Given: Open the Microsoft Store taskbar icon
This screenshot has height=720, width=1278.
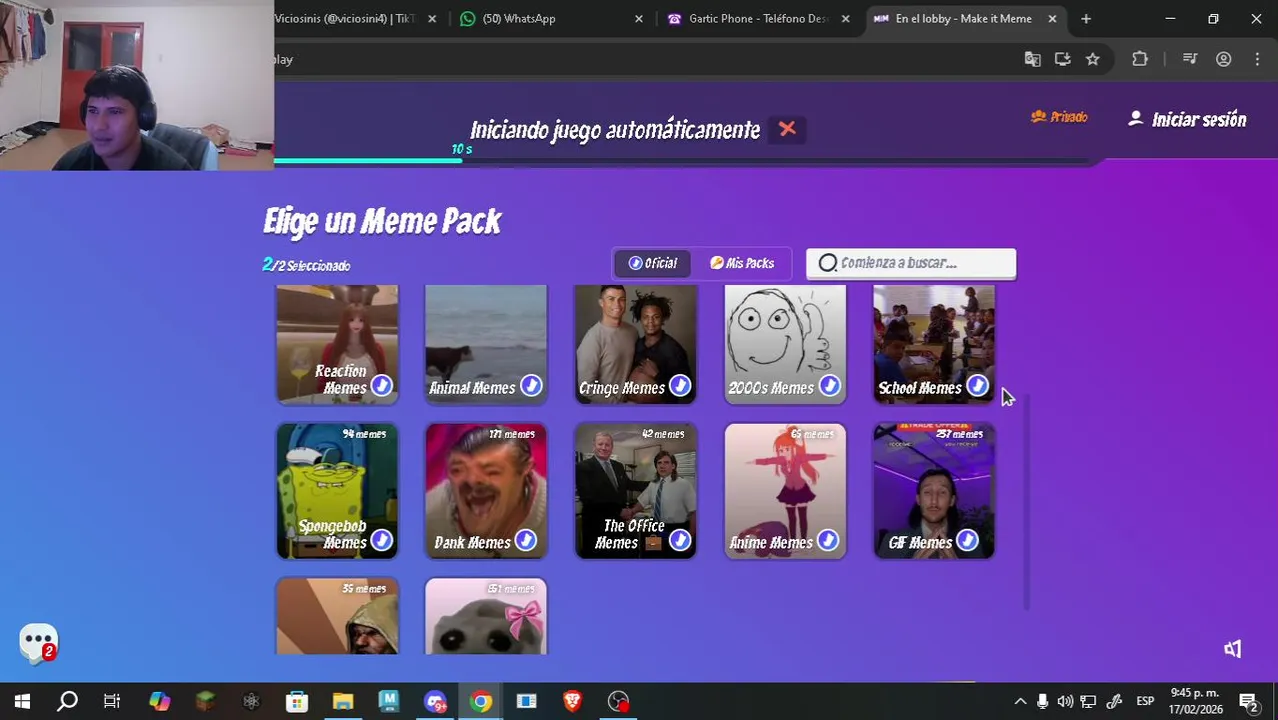Looking at the screenshot, I should [297, 701].
